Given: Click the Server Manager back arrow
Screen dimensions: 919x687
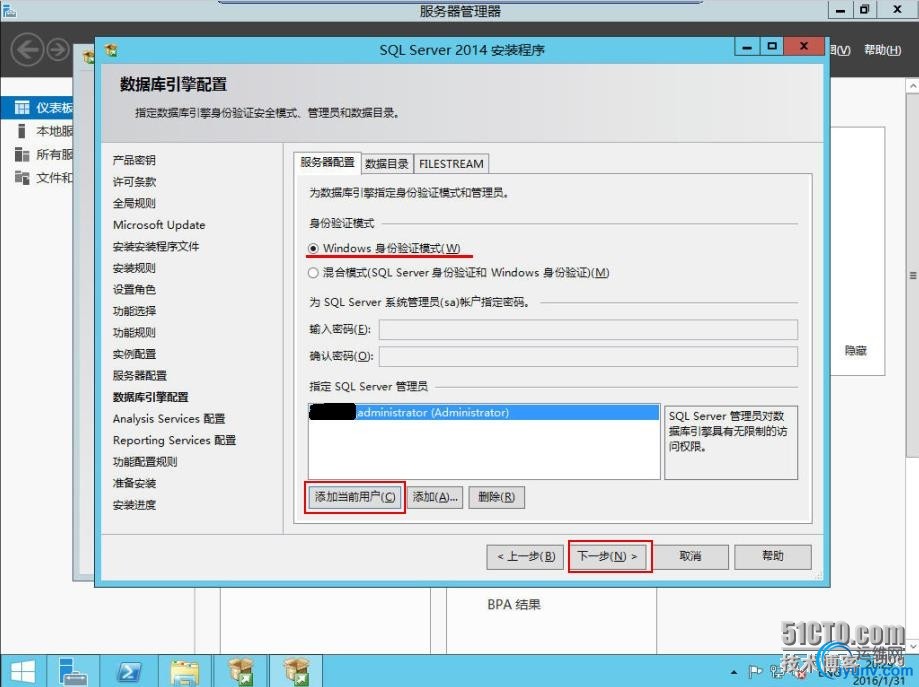Looking at the screenshot, I should [27, 50].
